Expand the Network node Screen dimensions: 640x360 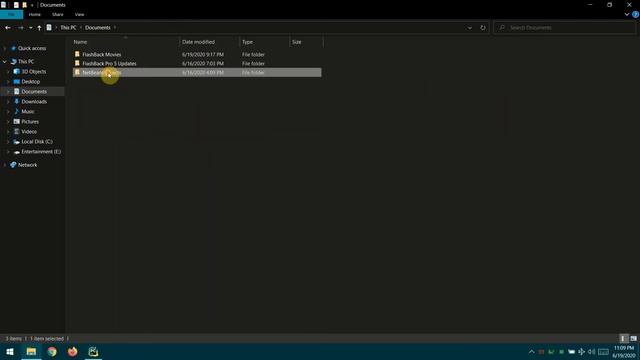click(x=4, y=165)
